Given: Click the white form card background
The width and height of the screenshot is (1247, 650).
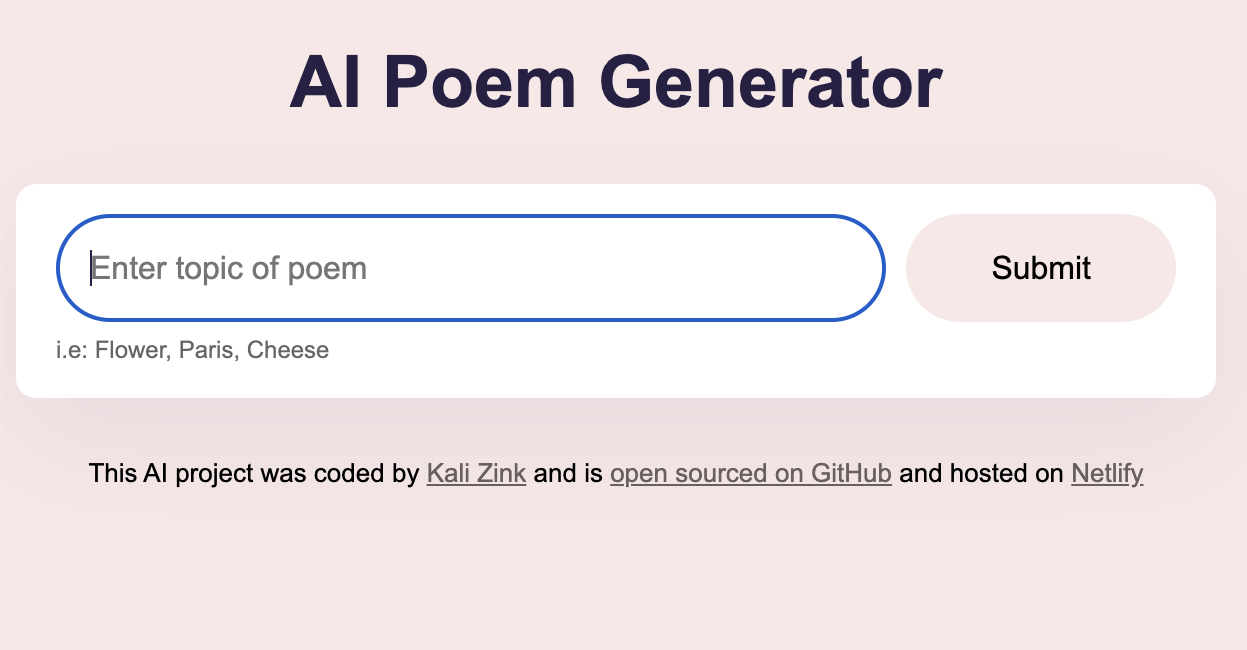Looking at the screenshot, I should 616,380.
